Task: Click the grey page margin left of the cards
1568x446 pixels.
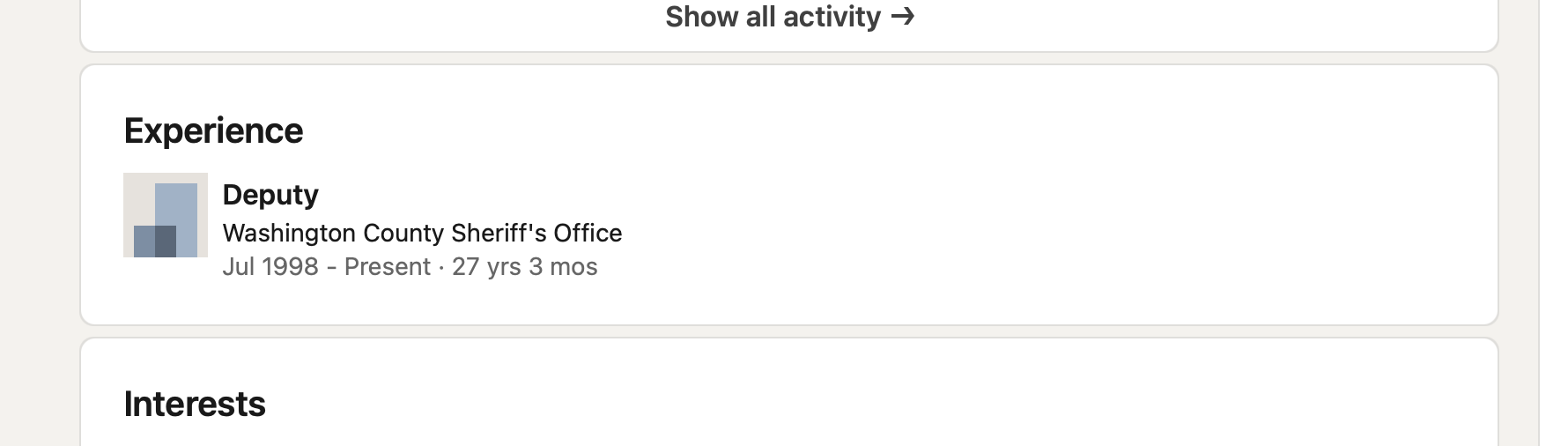Action: coord(40,223)
